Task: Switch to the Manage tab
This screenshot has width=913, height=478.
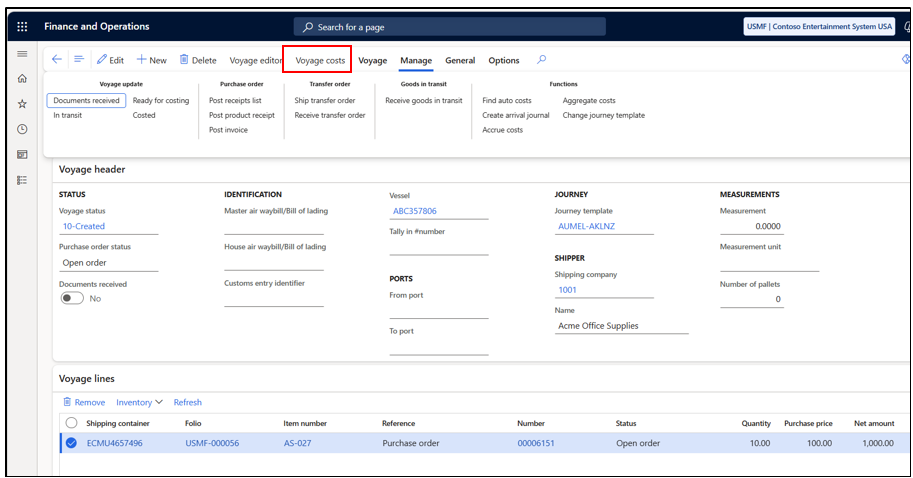Action: click(416, 61)
